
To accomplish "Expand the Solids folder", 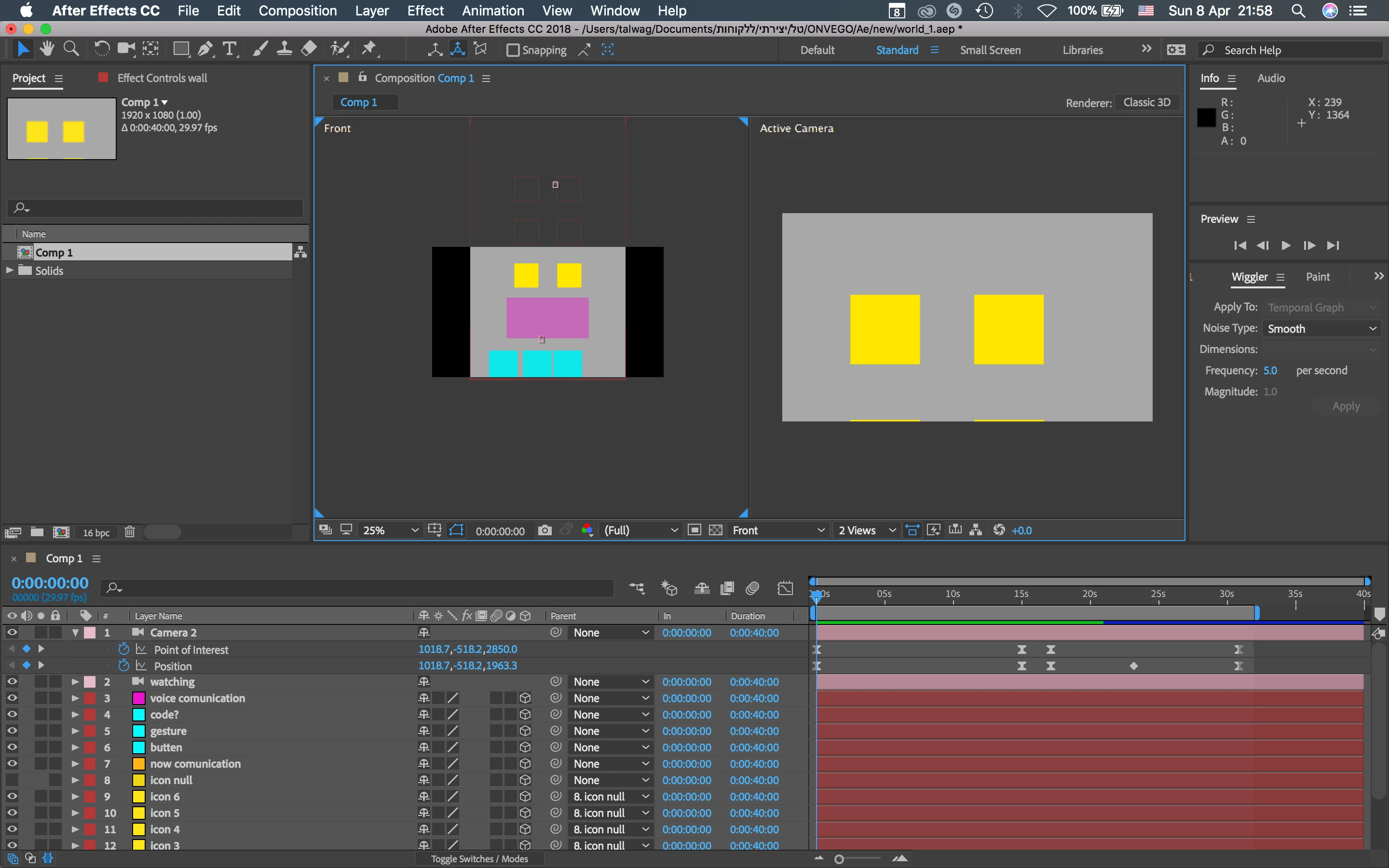I will (10, 271).
